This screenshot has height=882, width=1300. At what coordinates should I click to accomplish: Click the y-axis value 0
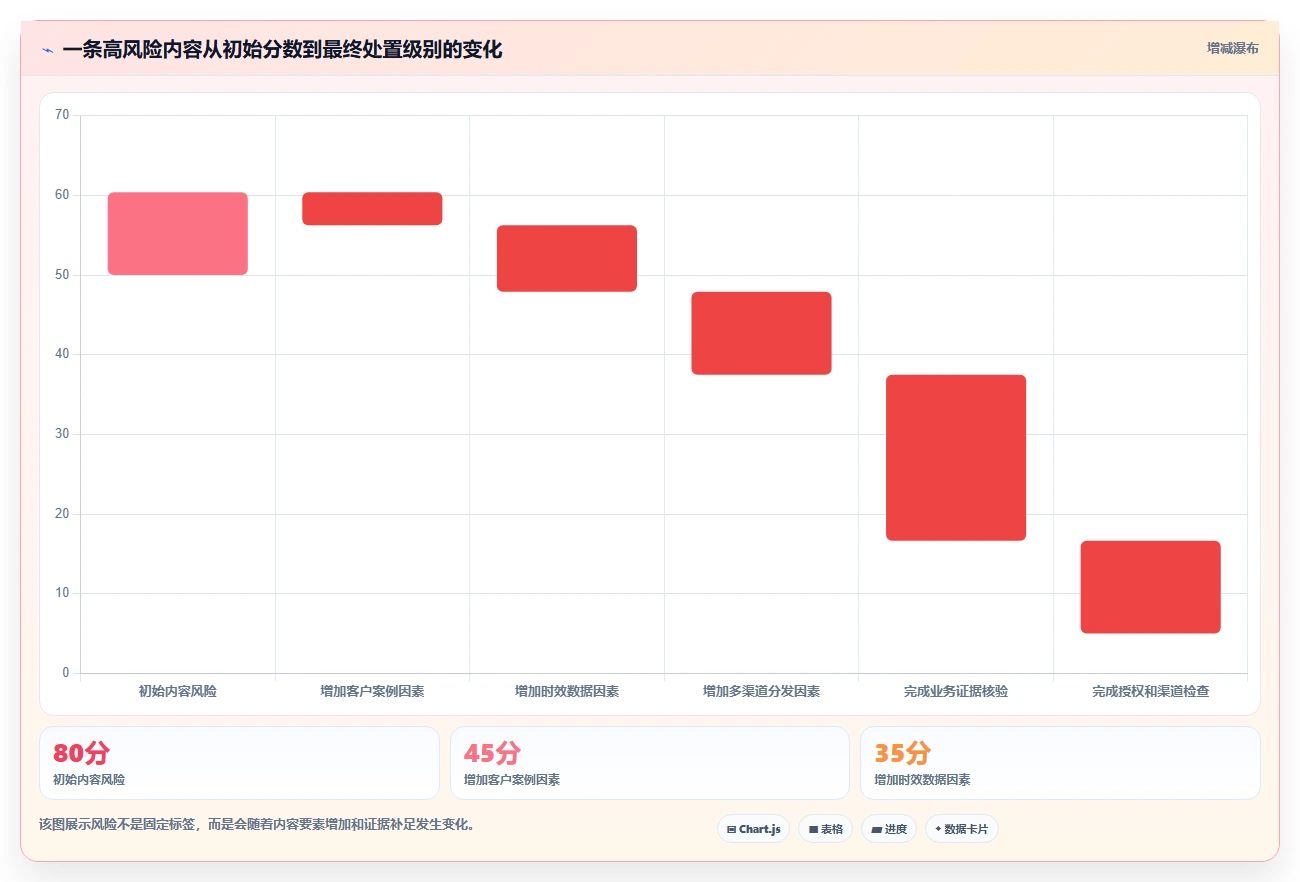(x=66, y=673)
